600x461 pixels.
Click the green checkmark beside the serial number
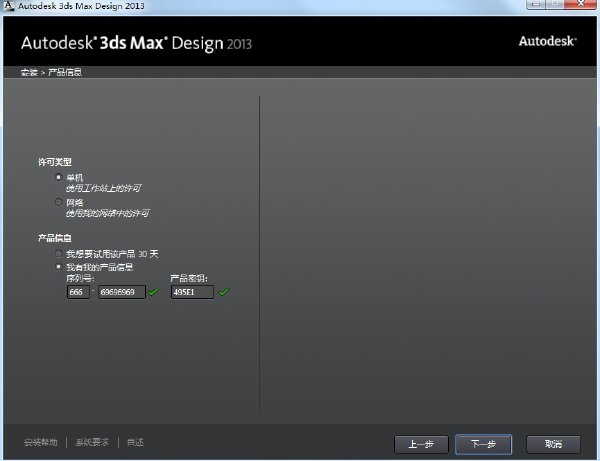pos(153,292)
